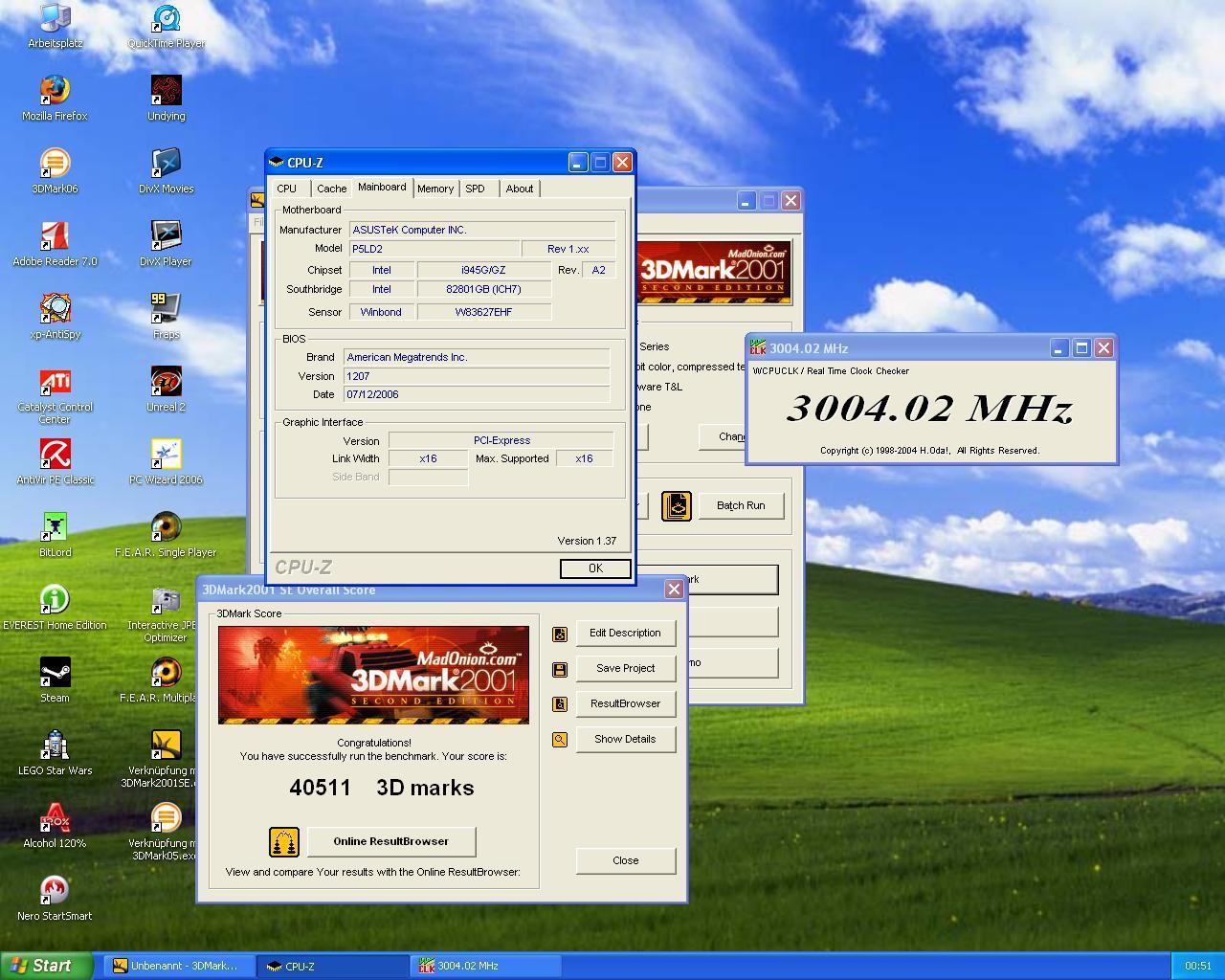
Task: Select the 3DMark05.exe shortcut icon
Action: click(166, 832)
